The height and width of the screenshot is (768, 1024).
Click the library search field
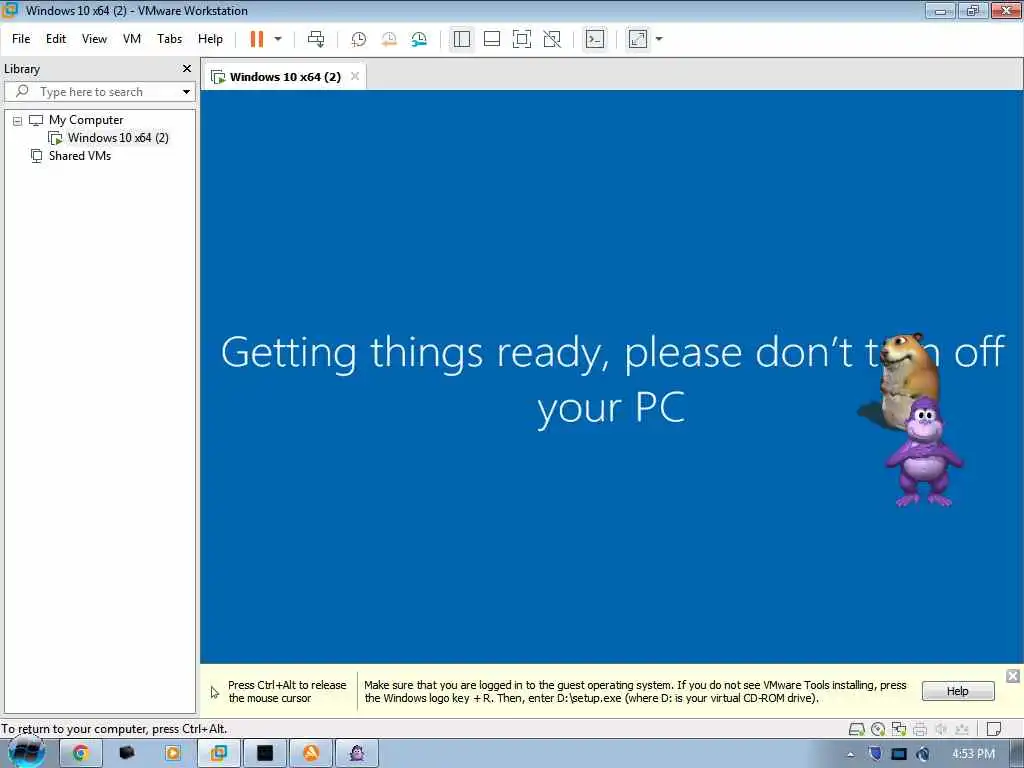click(x=98, y=92)
